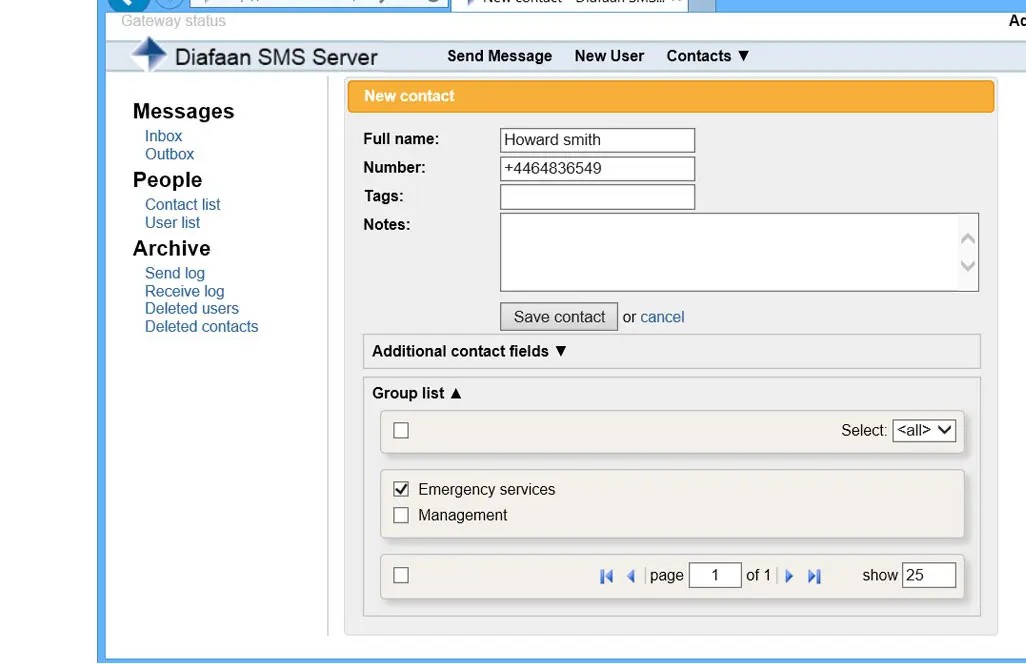Open Deleted contacts link
The width and height of the screenshot is (1026, 664).
click(x=202, y=326)
